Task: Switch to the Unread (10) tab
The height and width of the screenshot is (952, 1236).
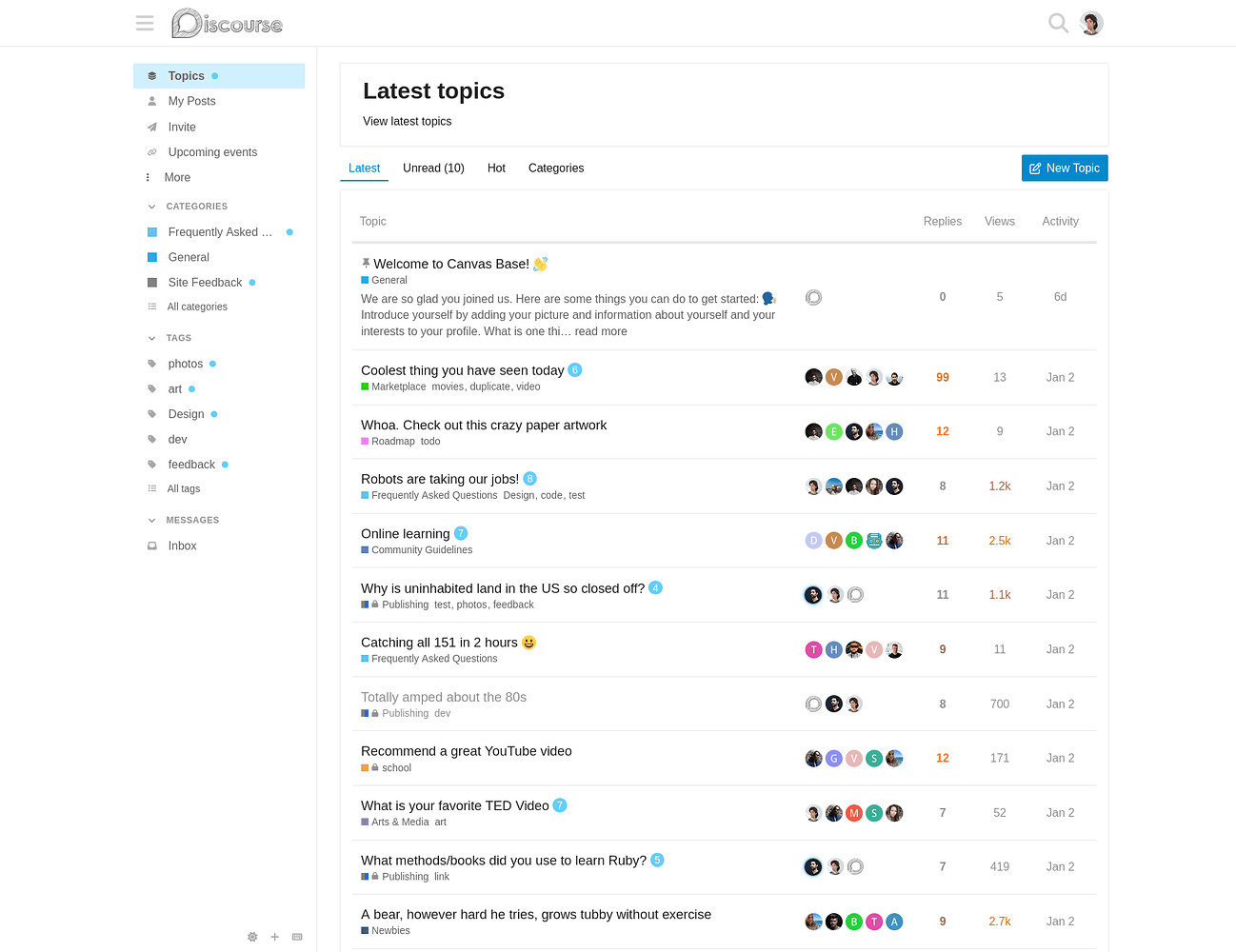Action: point(433,168)
